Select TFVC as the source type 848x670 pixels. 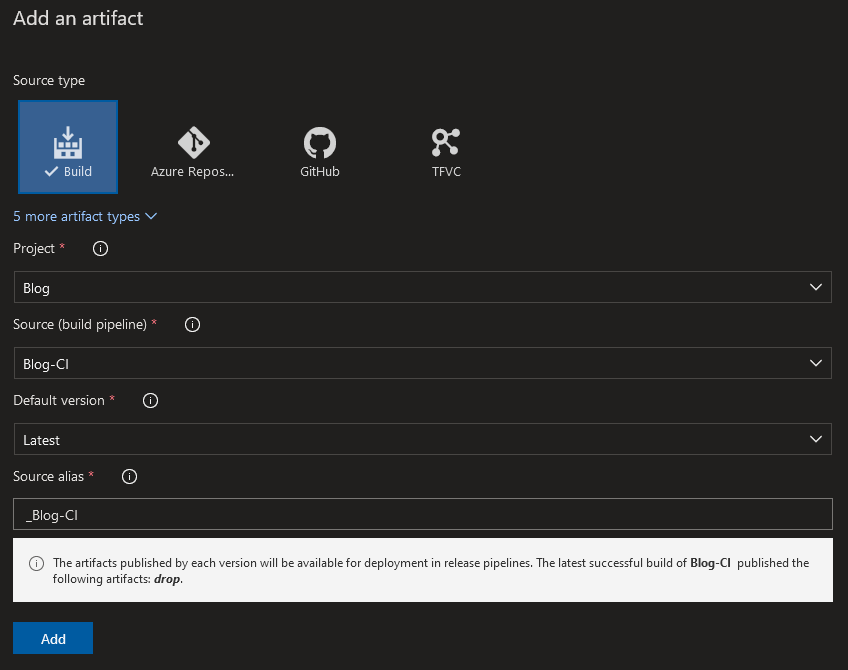(x=445, y=150)
